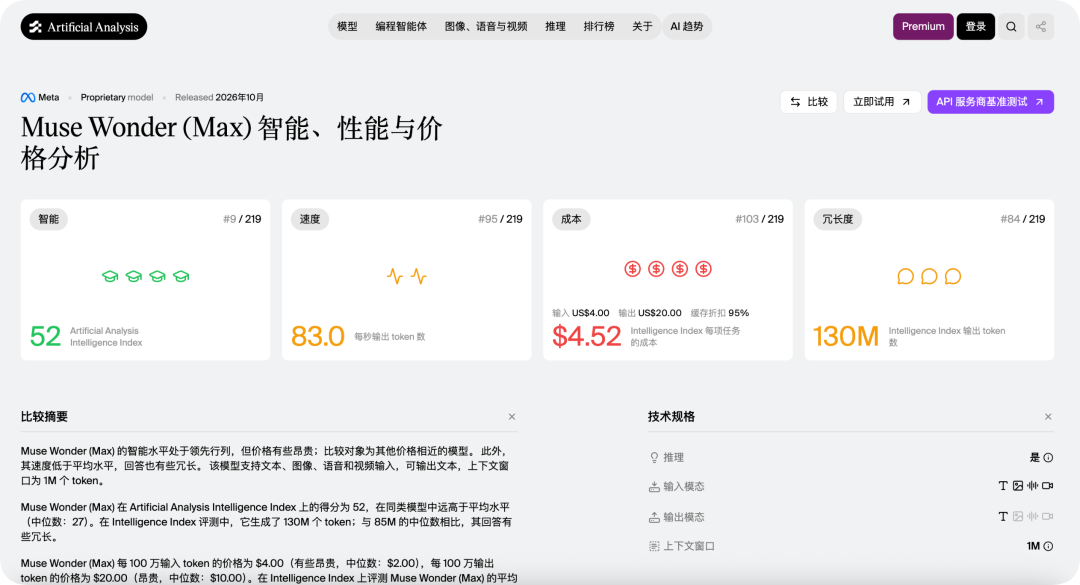1080x585 pixels.
Task: Open the 图像、语音与视频 menu
Action: [486, 27]
